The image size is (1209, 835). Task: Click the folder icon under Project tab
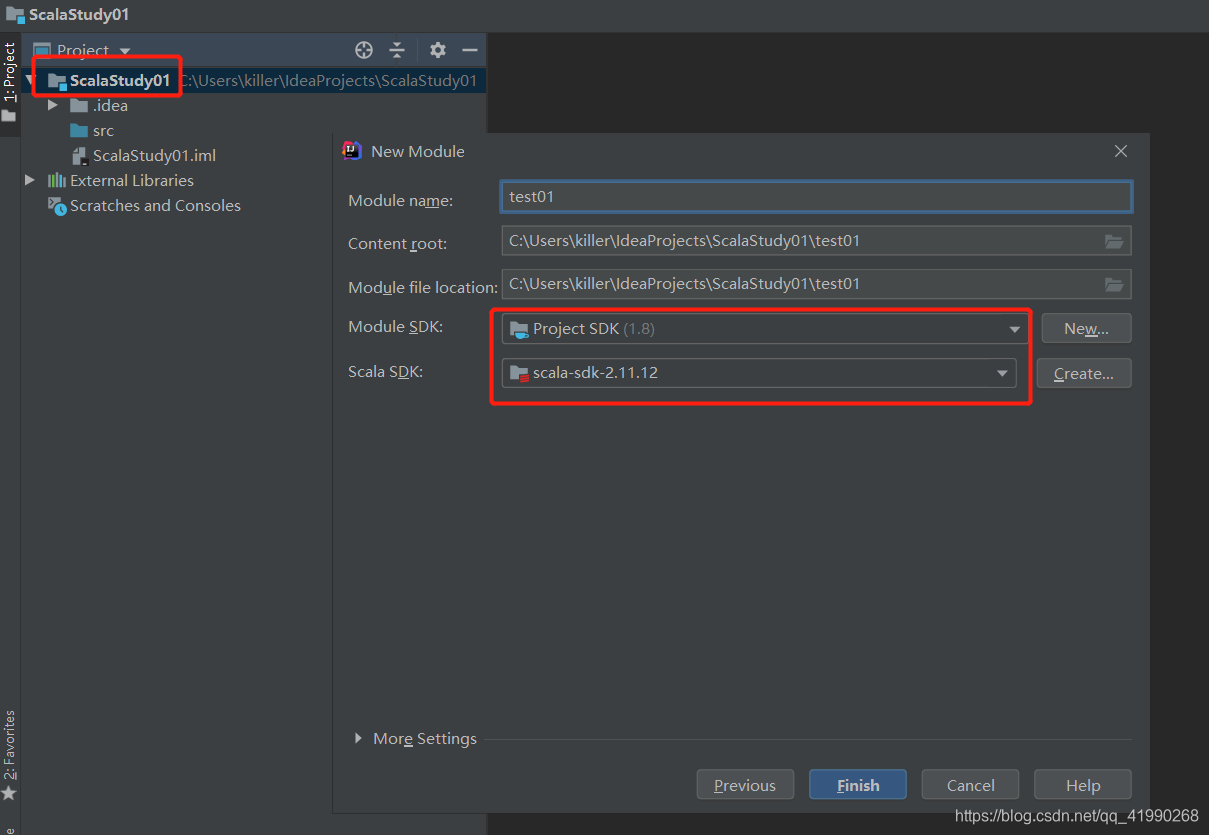[9, 116]
